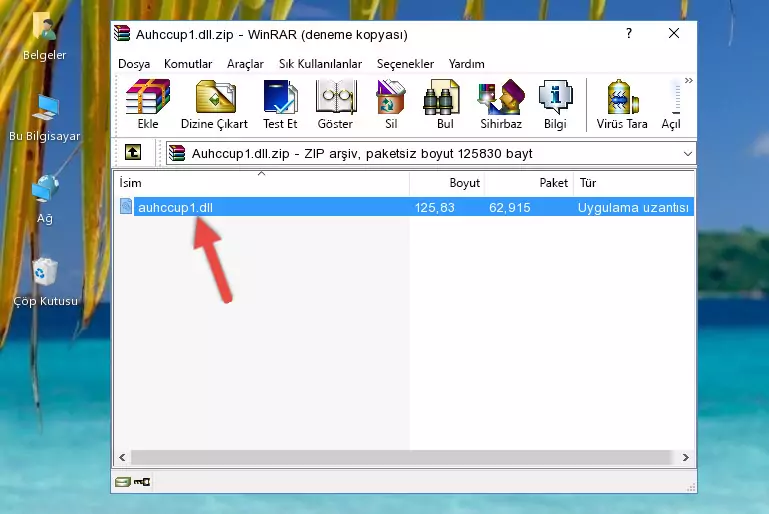This screenshot has height=514, width=769.
Task: Click the Uygulama uzantısı type cell
Action: pos(633,207)
